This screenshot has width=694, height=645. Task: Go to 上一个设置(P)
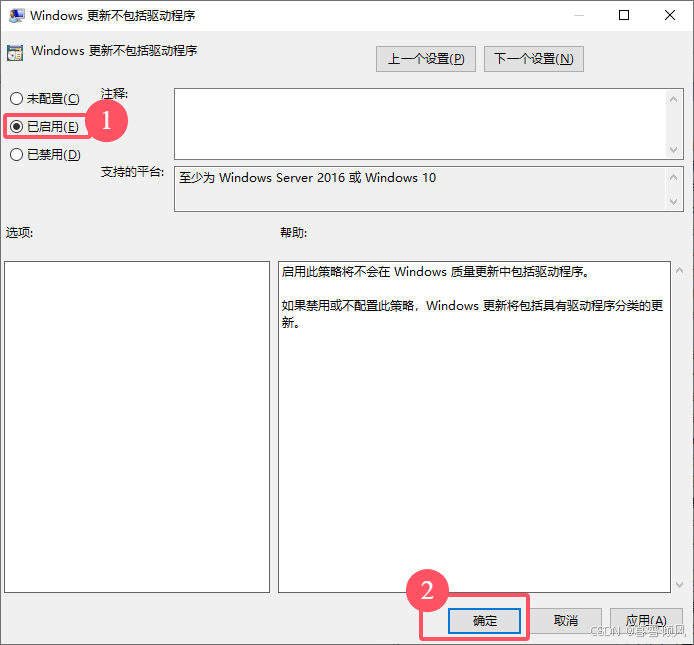pos(426,59)
